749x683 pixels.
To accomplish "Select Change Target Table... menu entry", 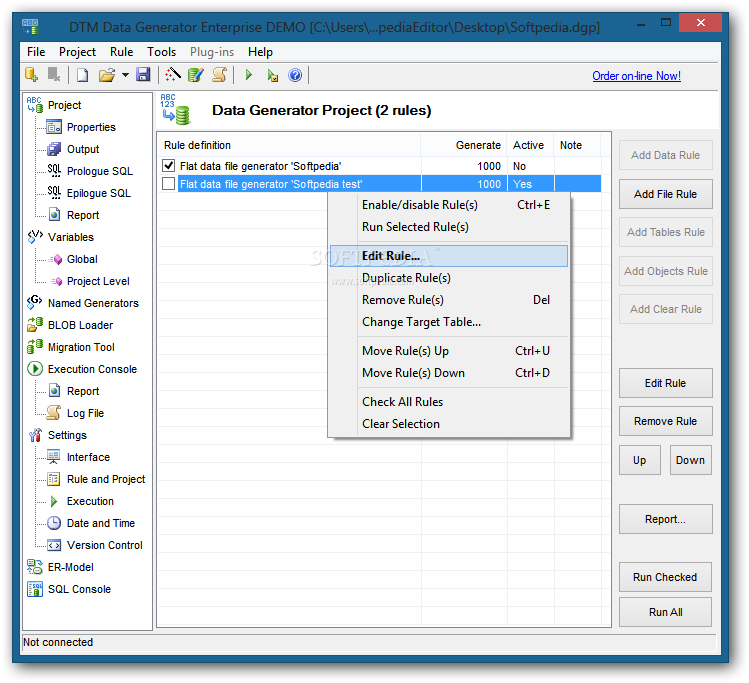I will (x=449, y=322).
